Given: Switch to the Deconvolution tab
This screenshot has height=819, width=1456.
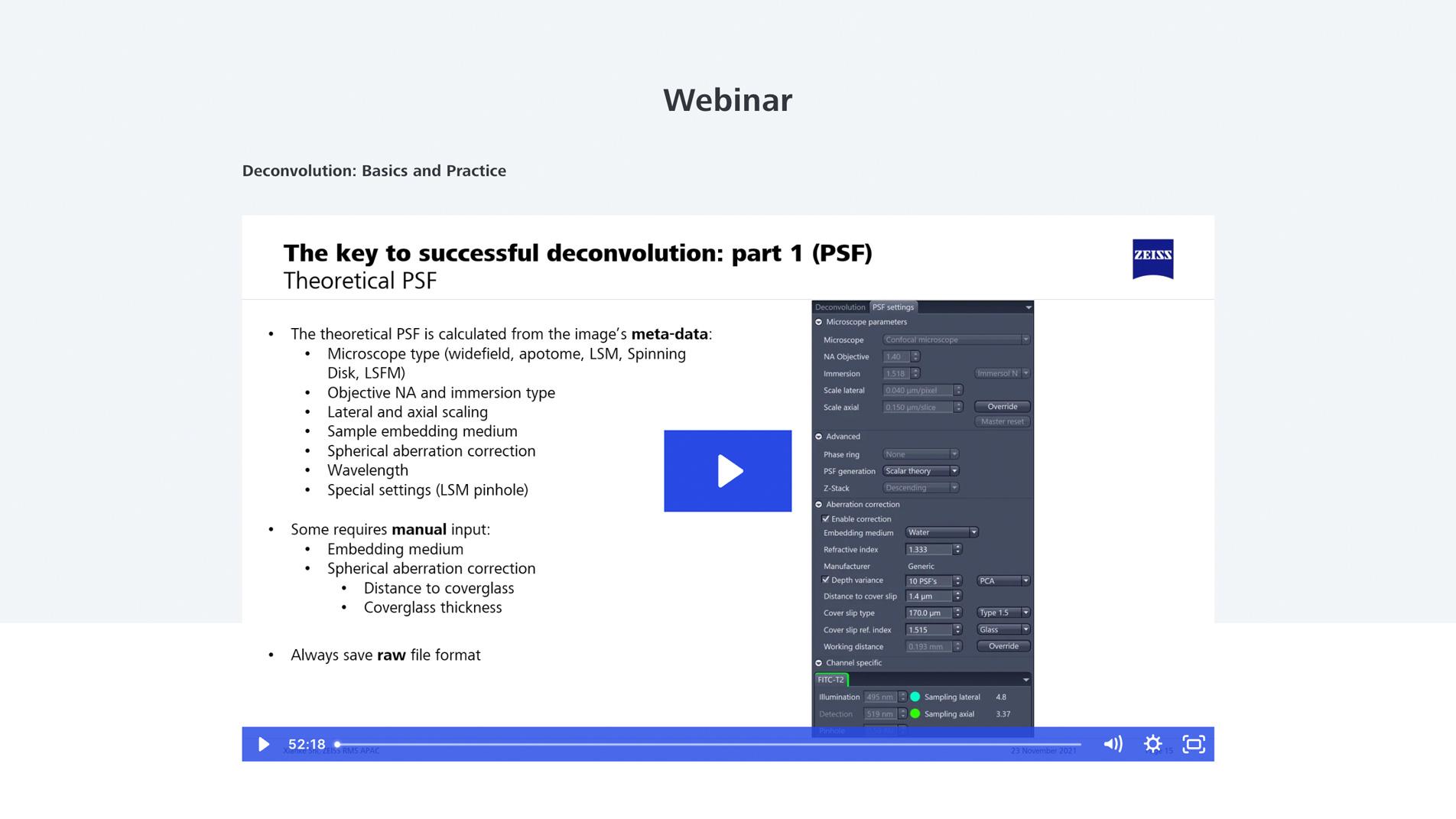Looking at the screenshot, I should click(x=839, y=307).
